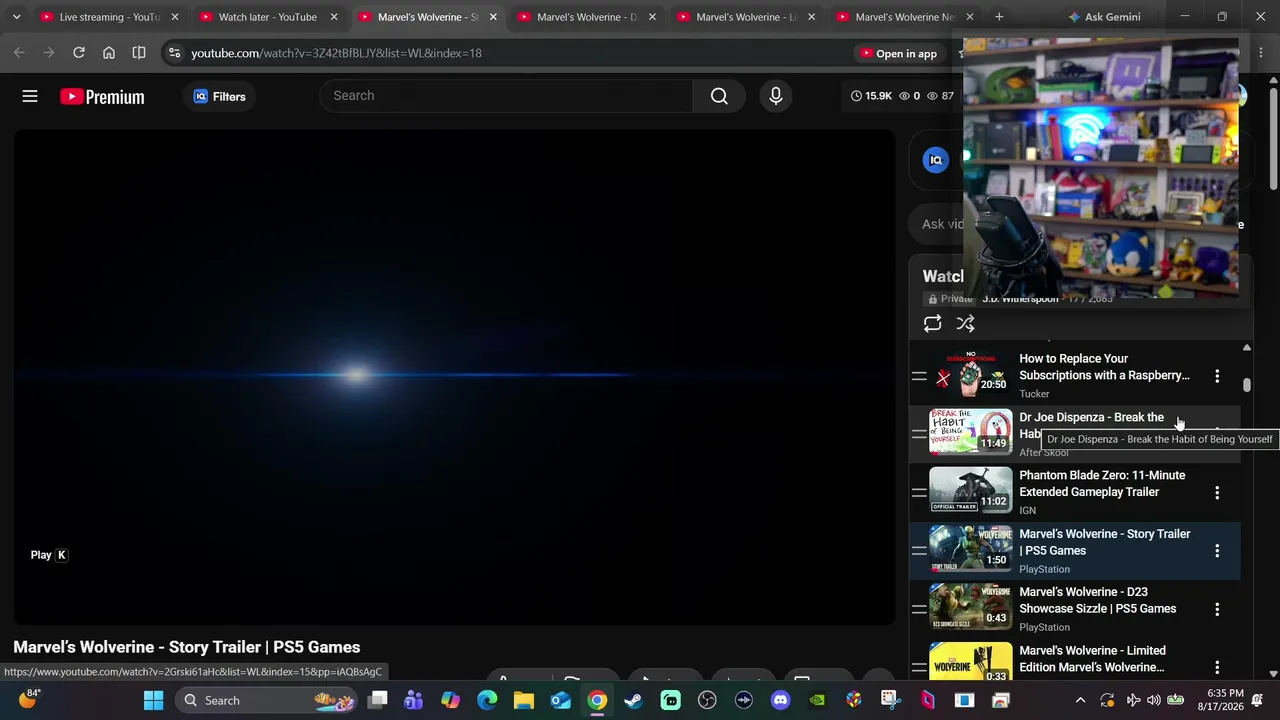Click the browser forward arrow
The height and width of the screenshot is (720, 1280).
point(49,53)
